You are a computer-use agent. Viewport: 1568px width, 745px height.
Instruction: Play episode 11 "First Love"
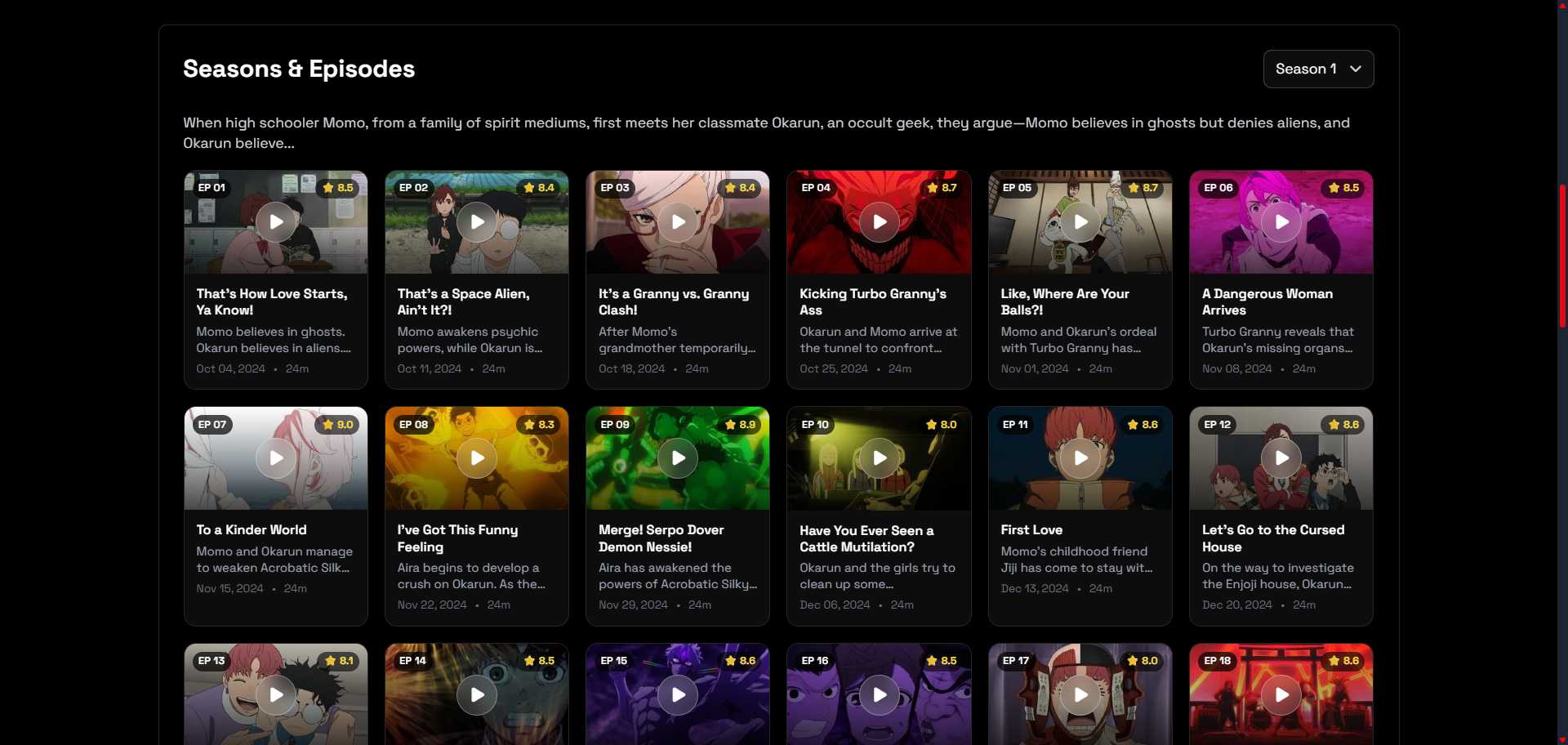pos(1080,458)
